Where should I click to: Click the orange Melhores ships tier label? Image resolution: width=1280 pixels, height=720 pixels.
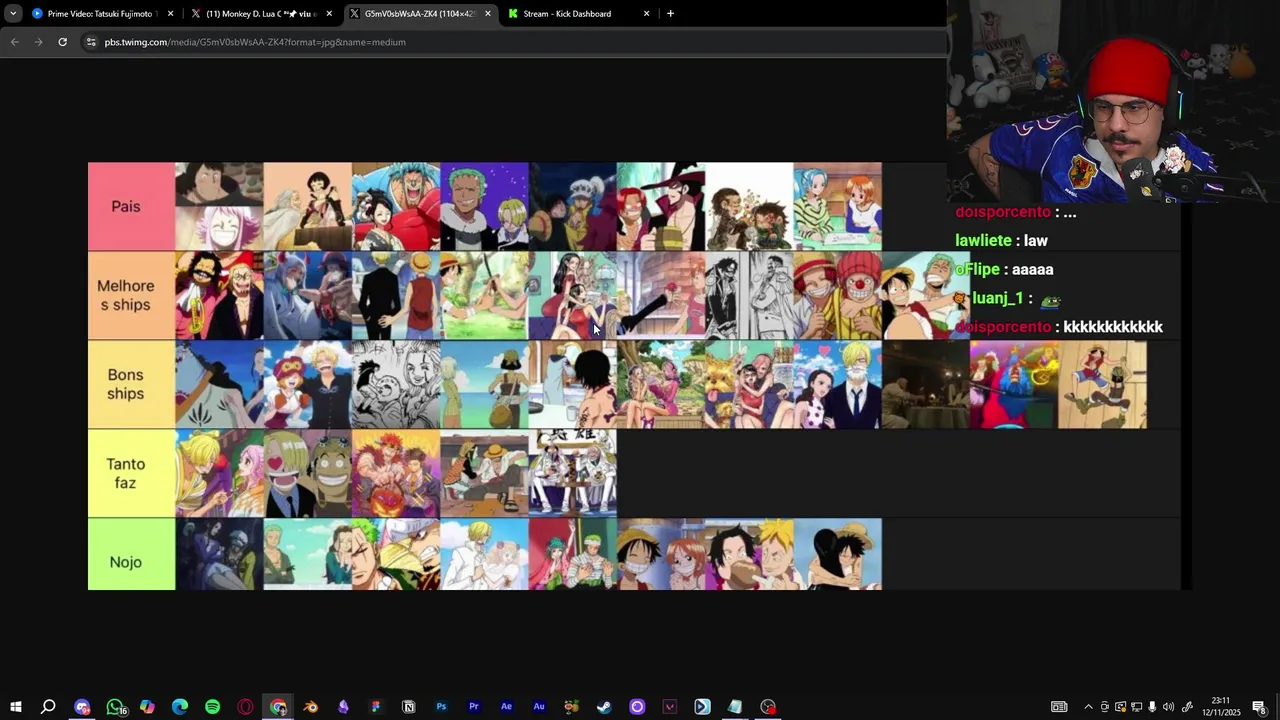tap(131, 295)
